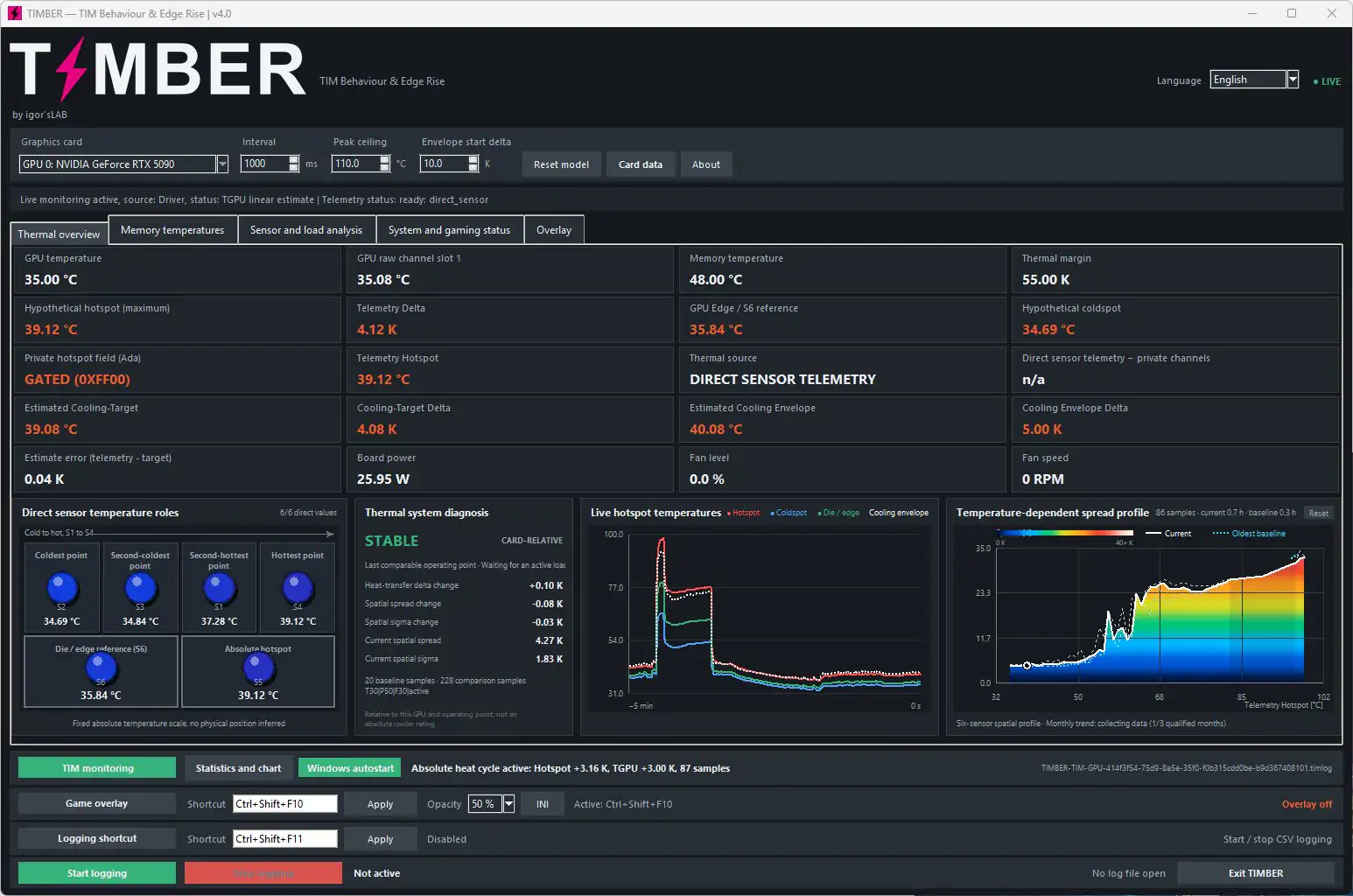Click the INI button

coord(543,804)
